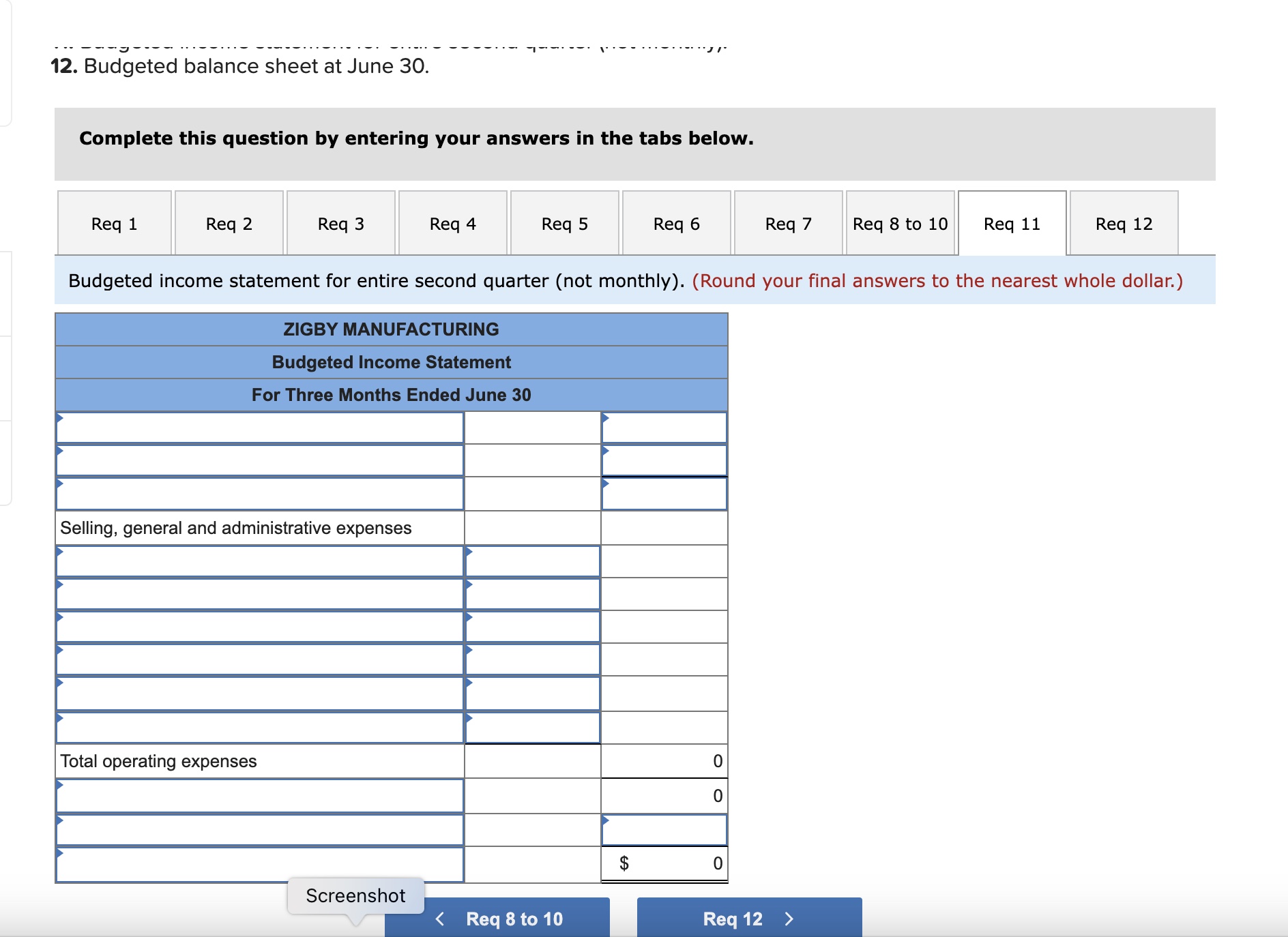This screenshot has width=1288, height=937.
Task: Switch to the Req 6 tab
Action: [x=677, y=224]
